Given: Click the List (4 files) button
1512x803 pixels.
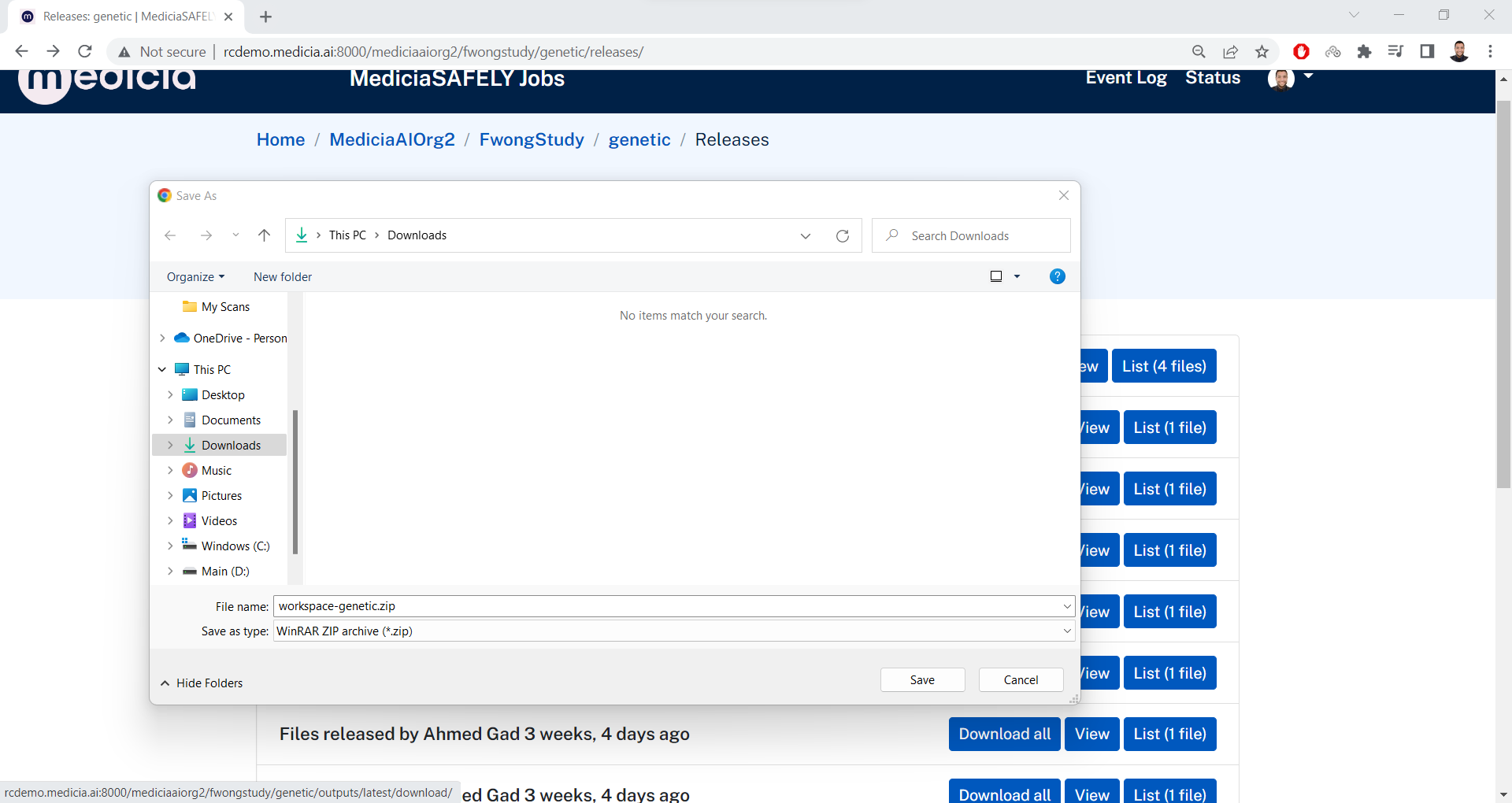Looking at the screenshot, I should pos(1164,366).
